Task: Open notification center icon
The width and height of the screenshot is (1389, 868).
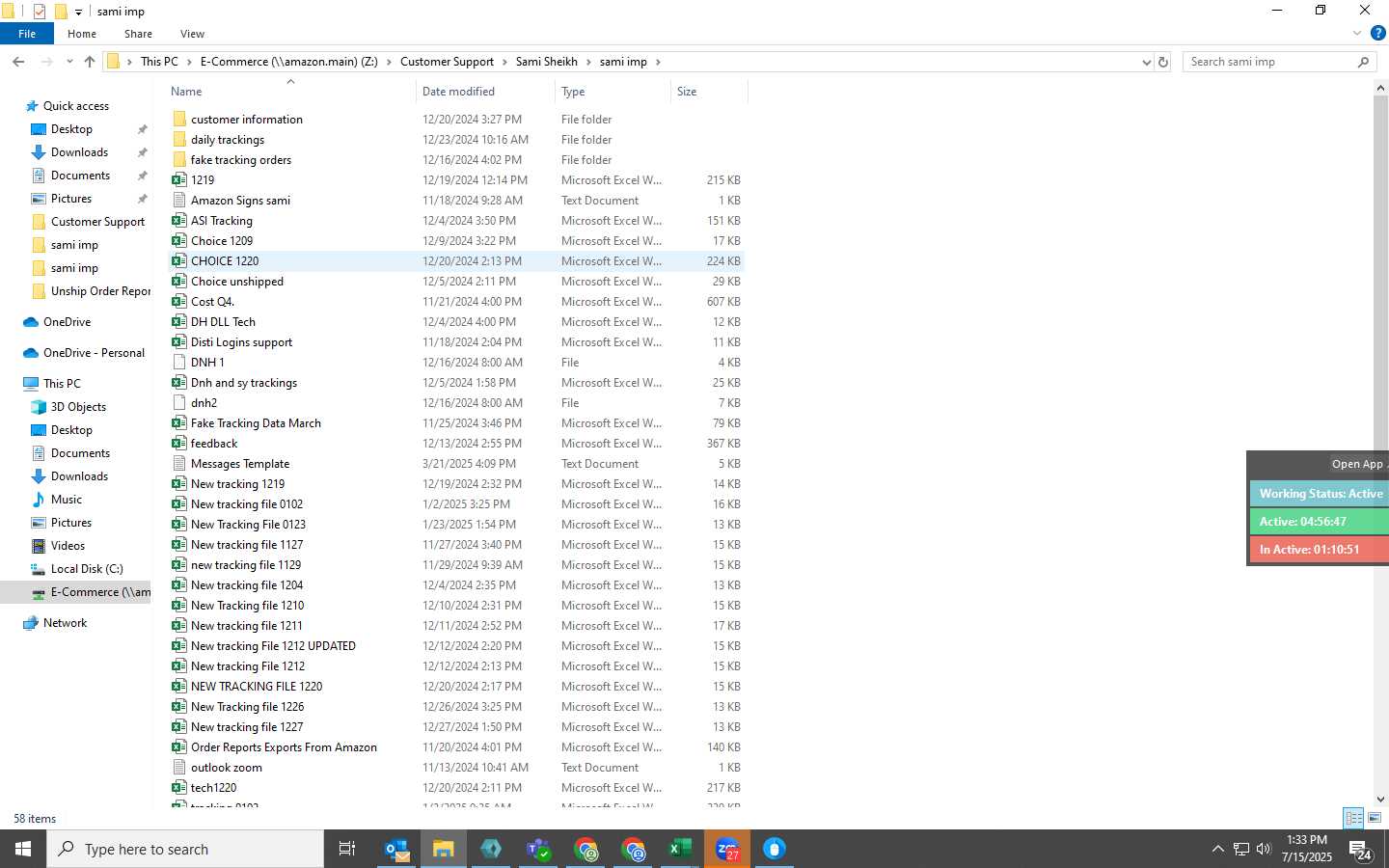Action: tap(1361, 850)
